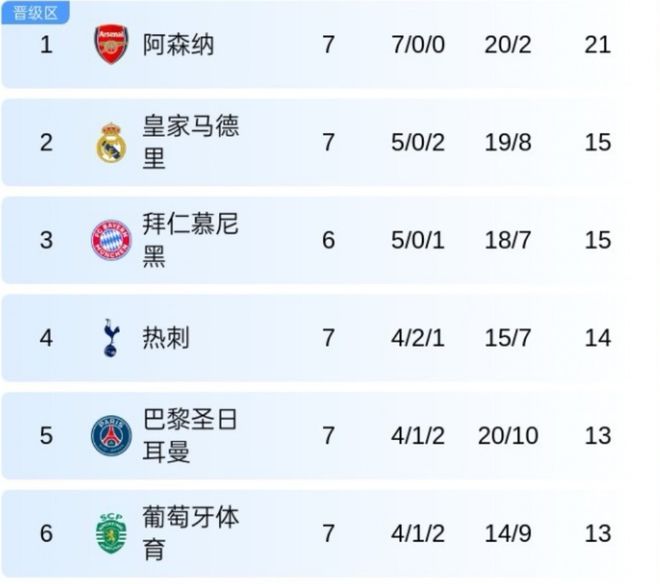This screenshot has height=584, width=660.
Task: Click Arsenal's 7/0/0 record
Action: pos(417,45)
